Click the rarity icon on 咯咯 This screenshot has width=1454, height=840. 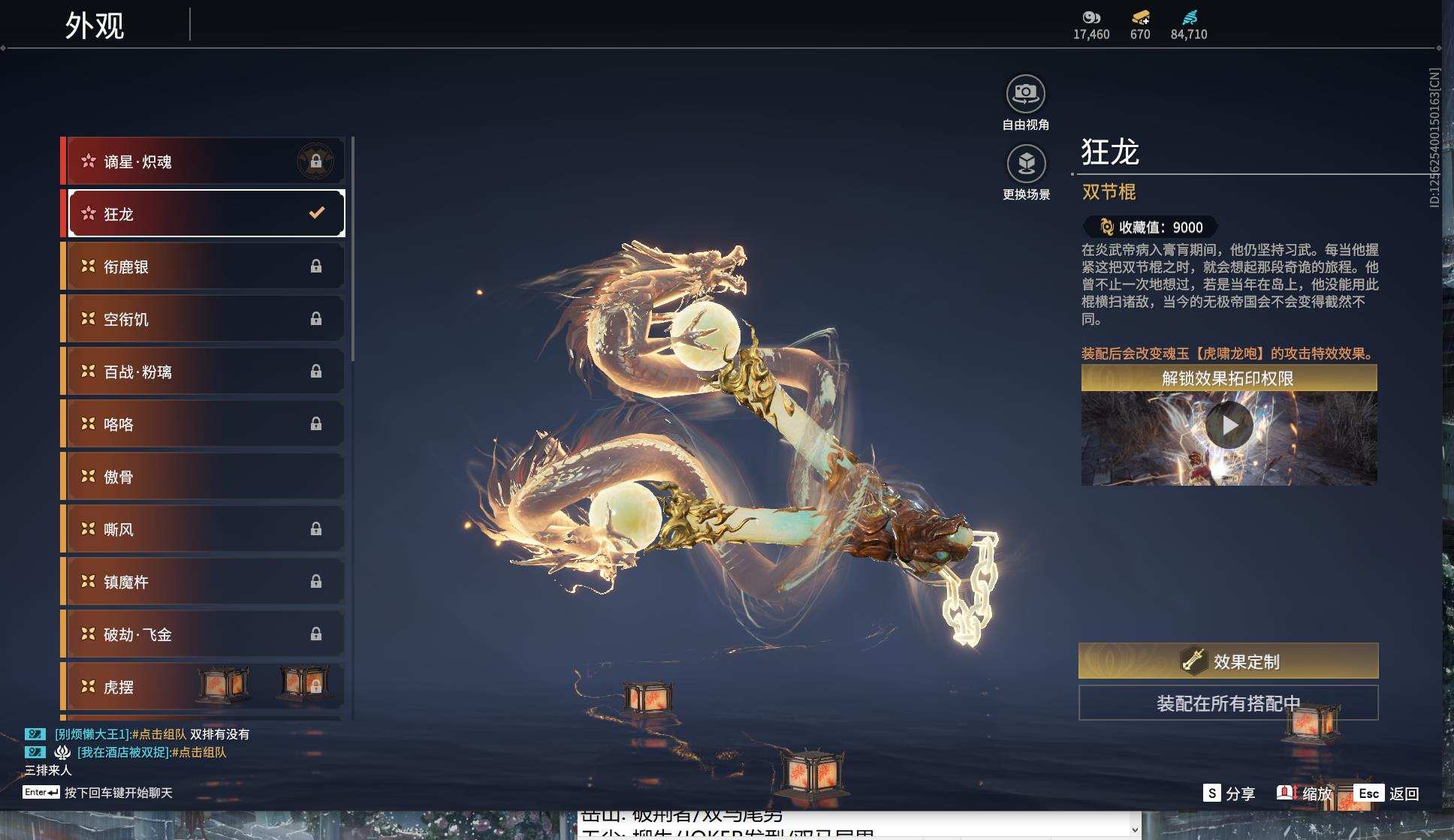pyautogui.click(x=88, y=423)
